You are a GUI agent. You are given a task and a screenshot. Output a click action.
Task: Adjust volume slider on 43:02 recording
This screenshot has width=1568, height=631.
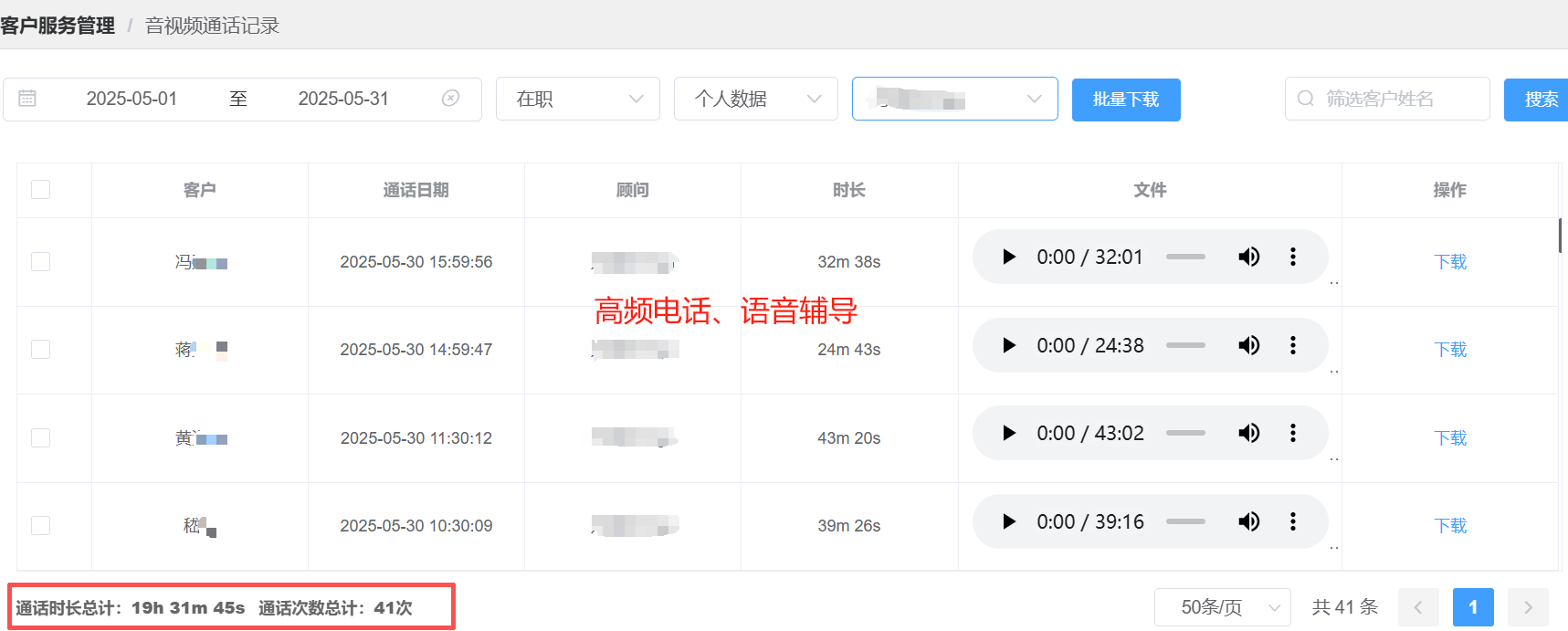1185,433
